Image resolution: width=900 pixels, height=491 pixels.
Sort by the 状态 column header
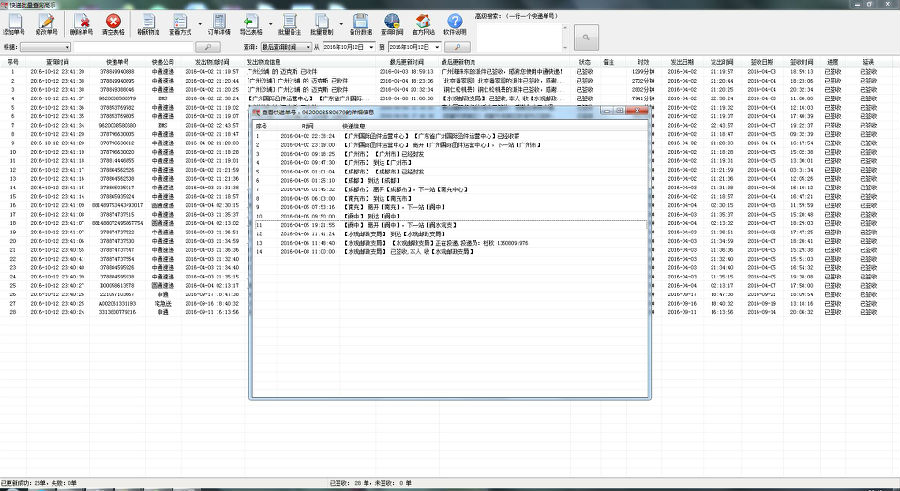click(x=584, y=62)
